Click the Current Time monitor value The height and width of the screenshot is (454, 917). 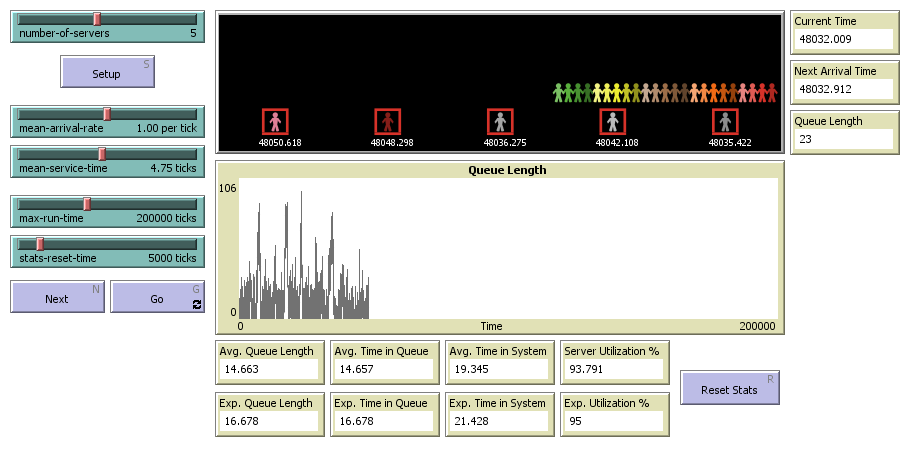coord(843,38)
